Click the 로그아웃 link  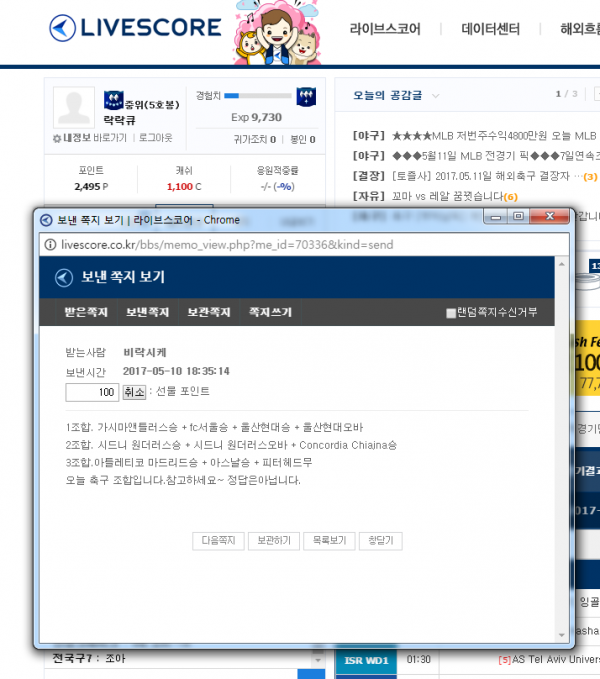pos(155,138)
